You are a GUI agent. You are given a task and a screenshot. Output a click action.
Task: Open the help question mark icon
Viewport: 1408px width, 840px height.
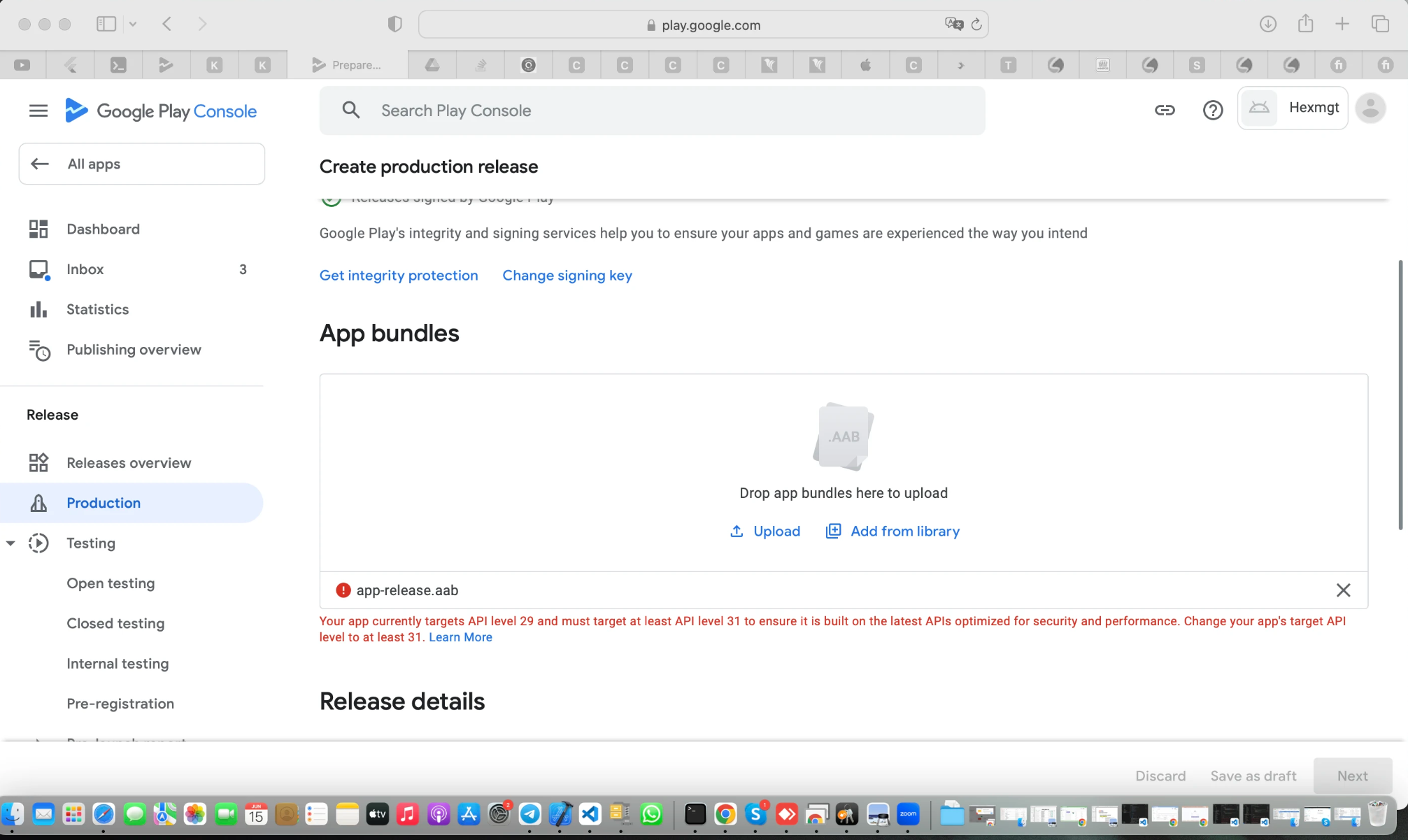[1213, 110]
